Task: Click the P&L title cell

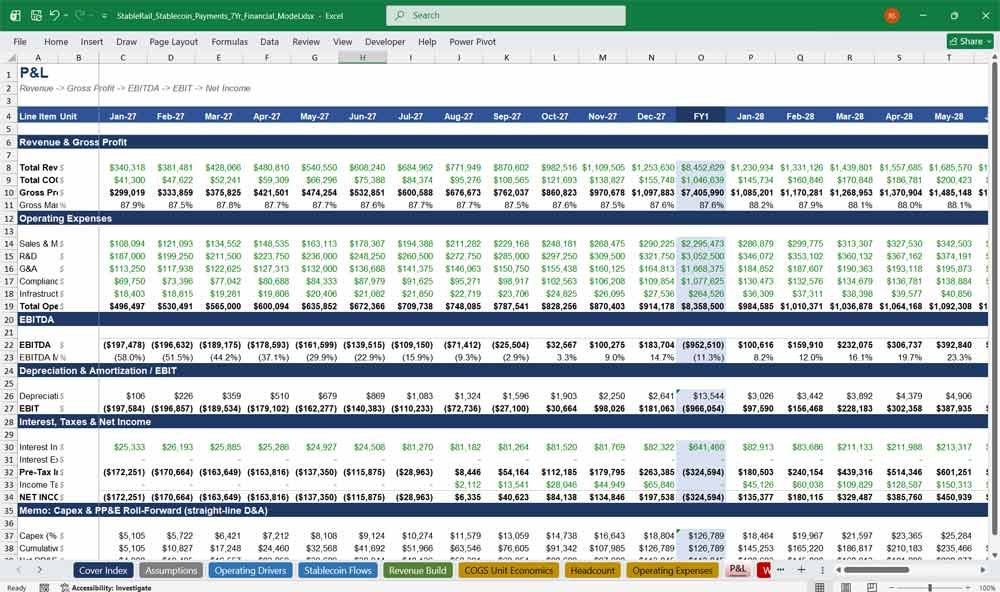Action: 34,73
